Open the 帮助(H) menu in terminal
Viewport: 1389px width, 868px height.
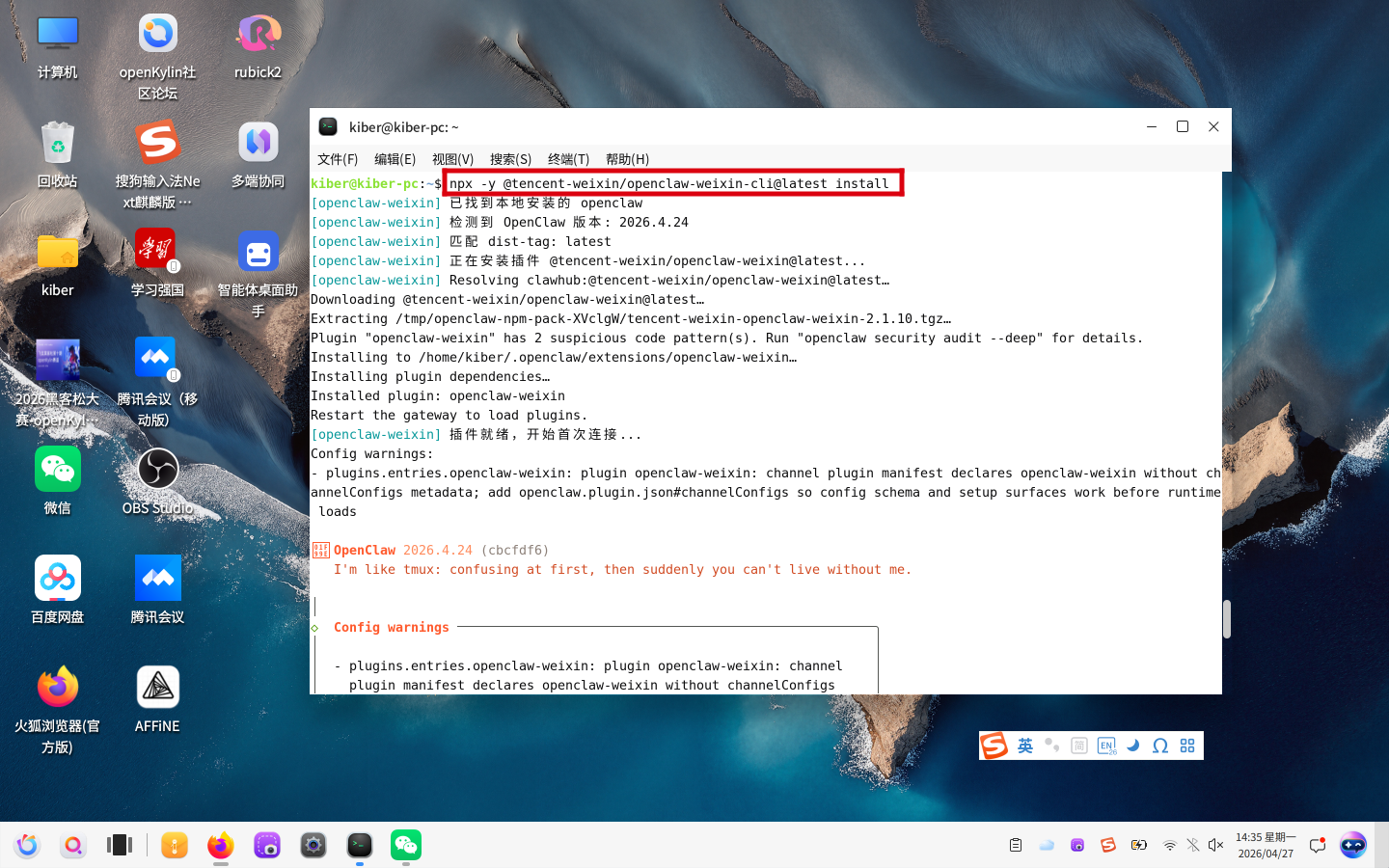[x=627, y=159]
